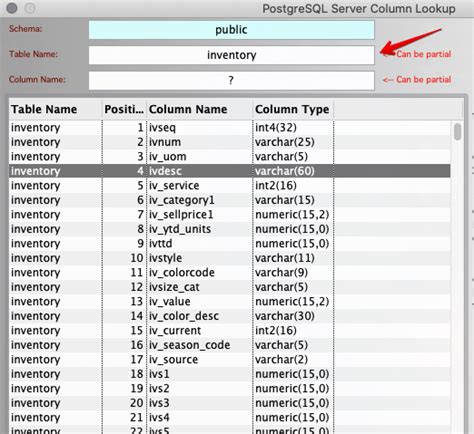Select the ivs3 row
This screenshot has width=474, height=434.
(x=229, y=403)
